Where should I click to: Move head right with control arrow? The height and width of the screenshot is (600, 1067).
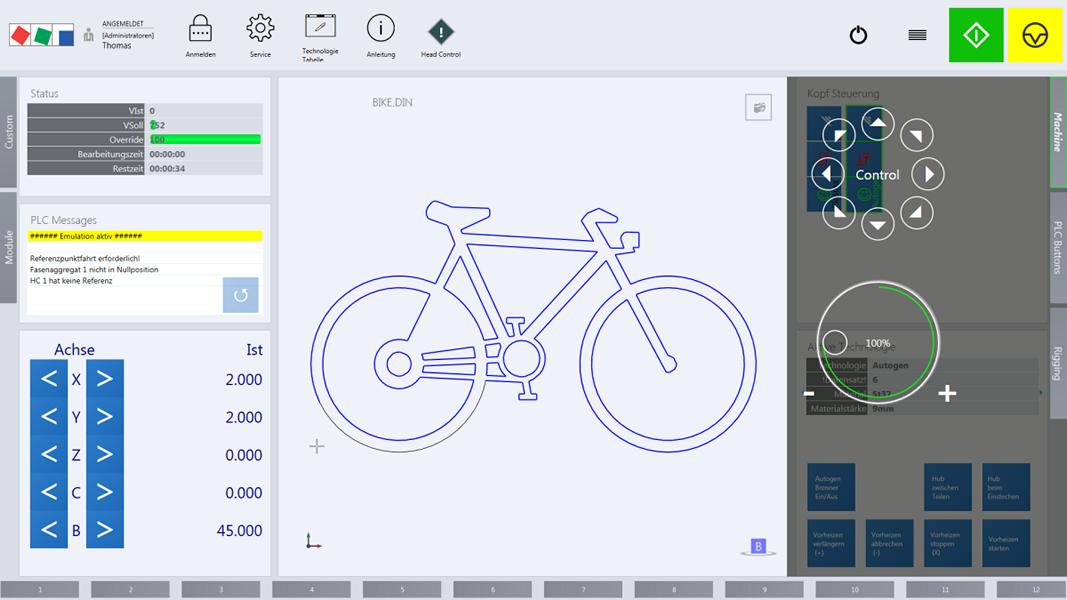click(x=928, y=174)
